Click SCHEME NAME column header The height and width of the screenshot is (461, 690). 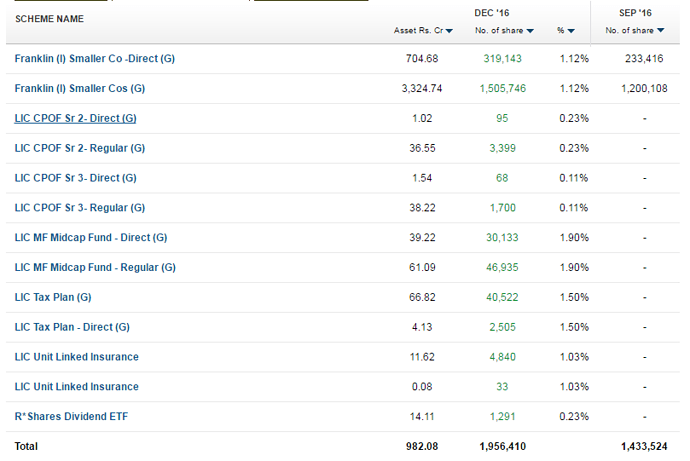(x=49, y=19)
